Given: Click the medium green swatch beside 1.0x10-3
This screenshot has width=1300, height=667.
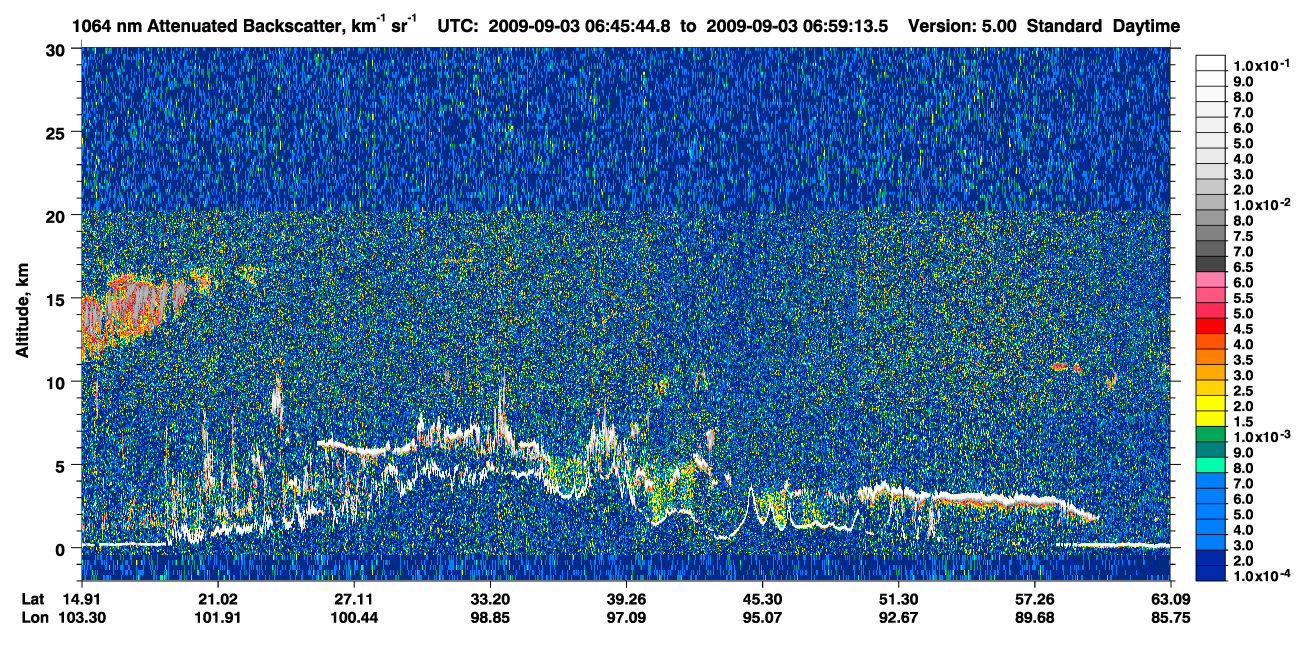Looking at the screenshot, I should click(x=1211, y=435).
